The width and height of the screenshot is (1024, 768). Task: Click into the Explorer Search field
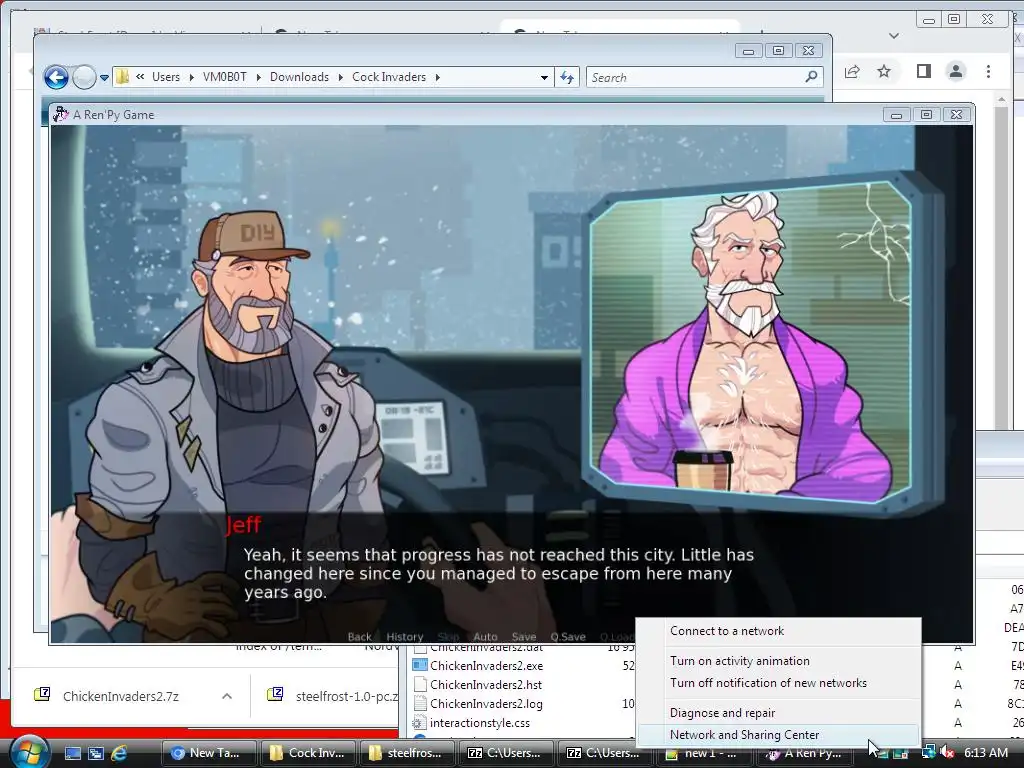[704, 77]
